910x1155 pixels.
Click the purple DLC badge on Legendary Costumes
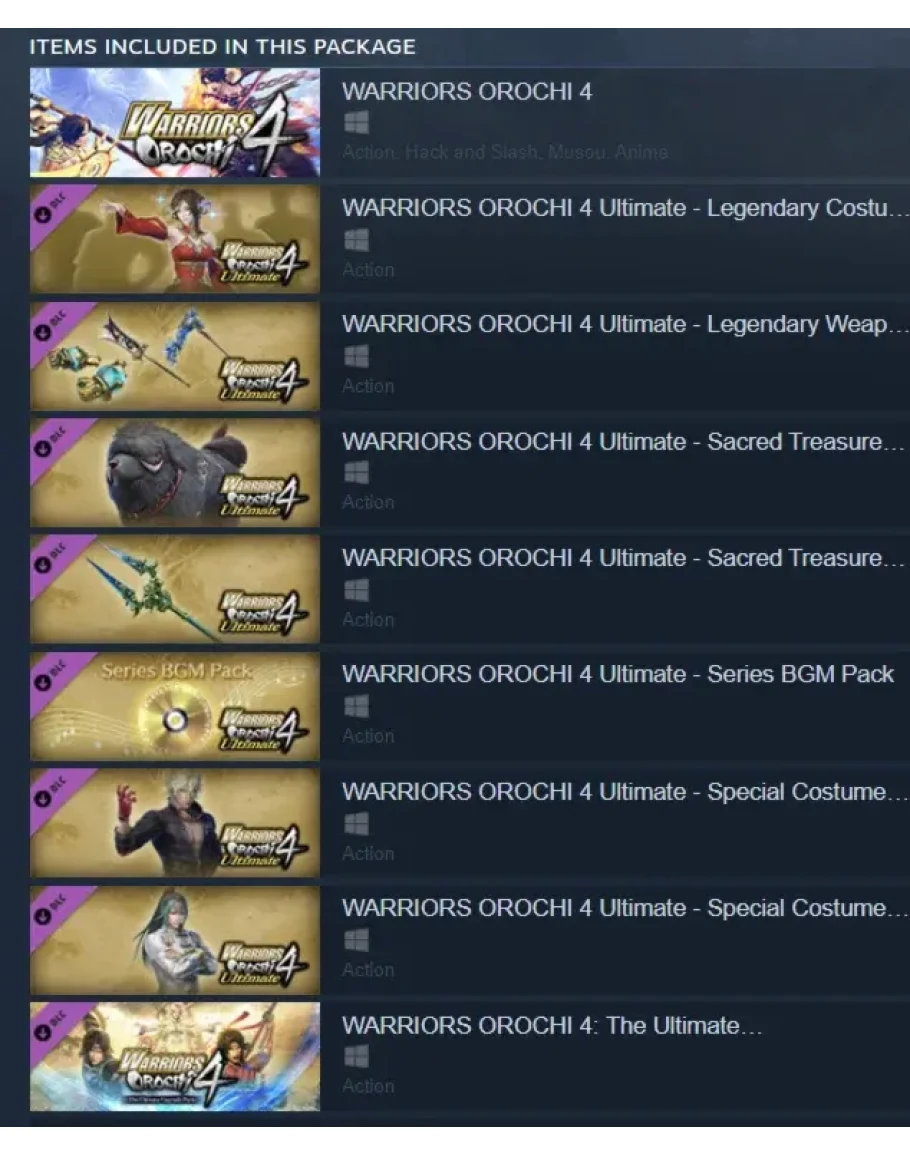[53, 208]
